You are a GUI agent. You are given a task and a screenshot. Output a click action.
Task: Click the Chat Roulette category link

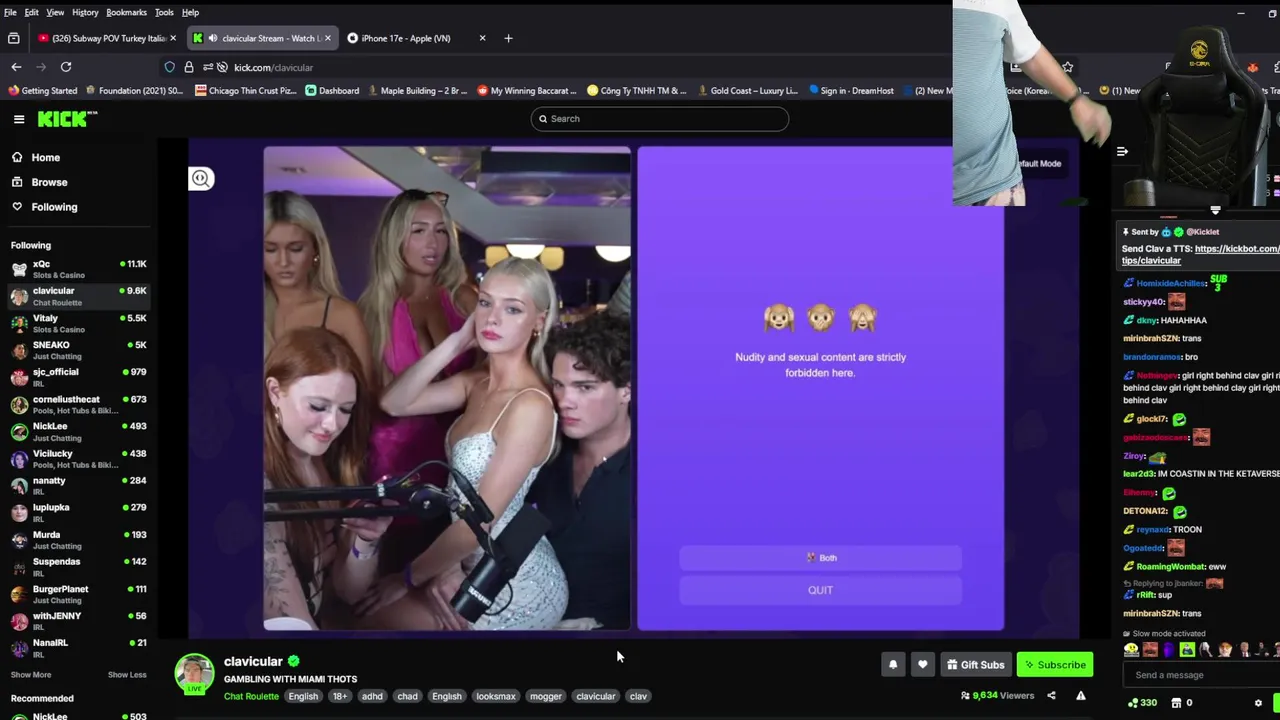pyautogui.click(x=251, y=697)
